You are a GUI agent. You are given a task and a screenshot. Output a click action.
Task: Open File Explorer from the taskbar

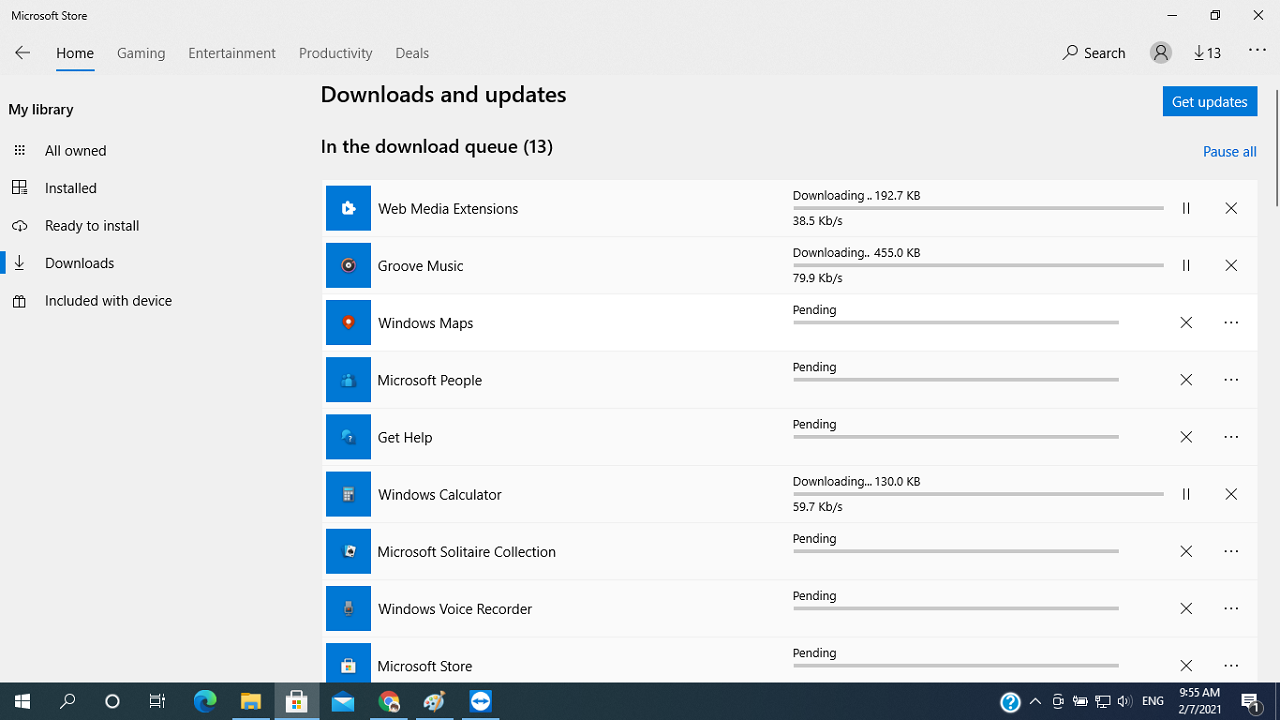pyautogui.click(x=251, y=701)
